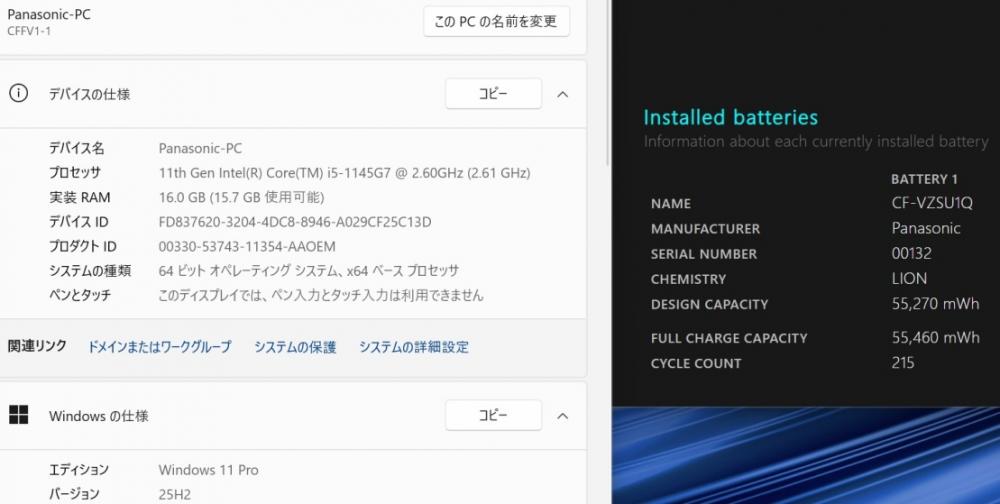Select the version value 25H2
The image size is (1000, 504).
tap(175, 494)
